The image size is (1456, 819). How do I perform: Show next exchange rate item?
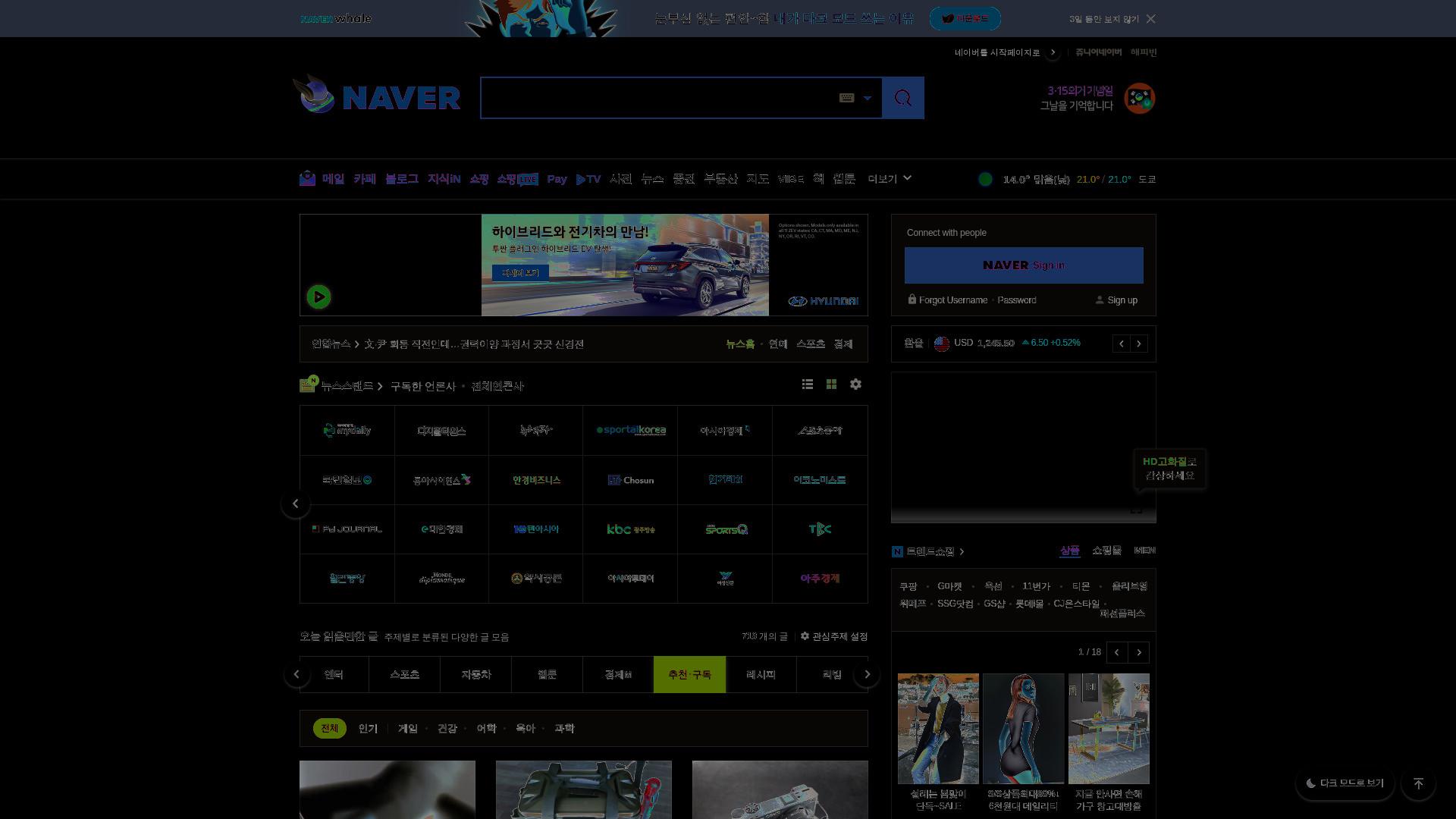pyautogui.click(x=1139, y=344)
